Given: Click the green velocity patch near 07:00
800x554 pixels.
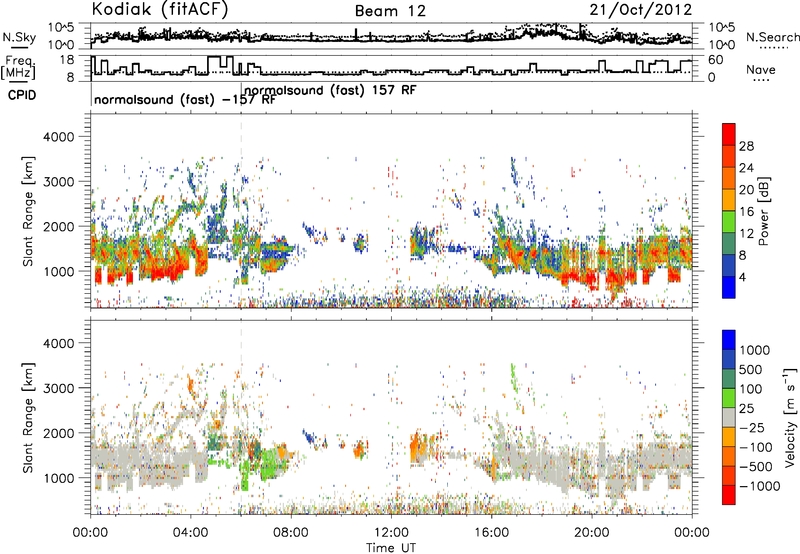Looking at the screenshot, I should [x=269, y=464].
